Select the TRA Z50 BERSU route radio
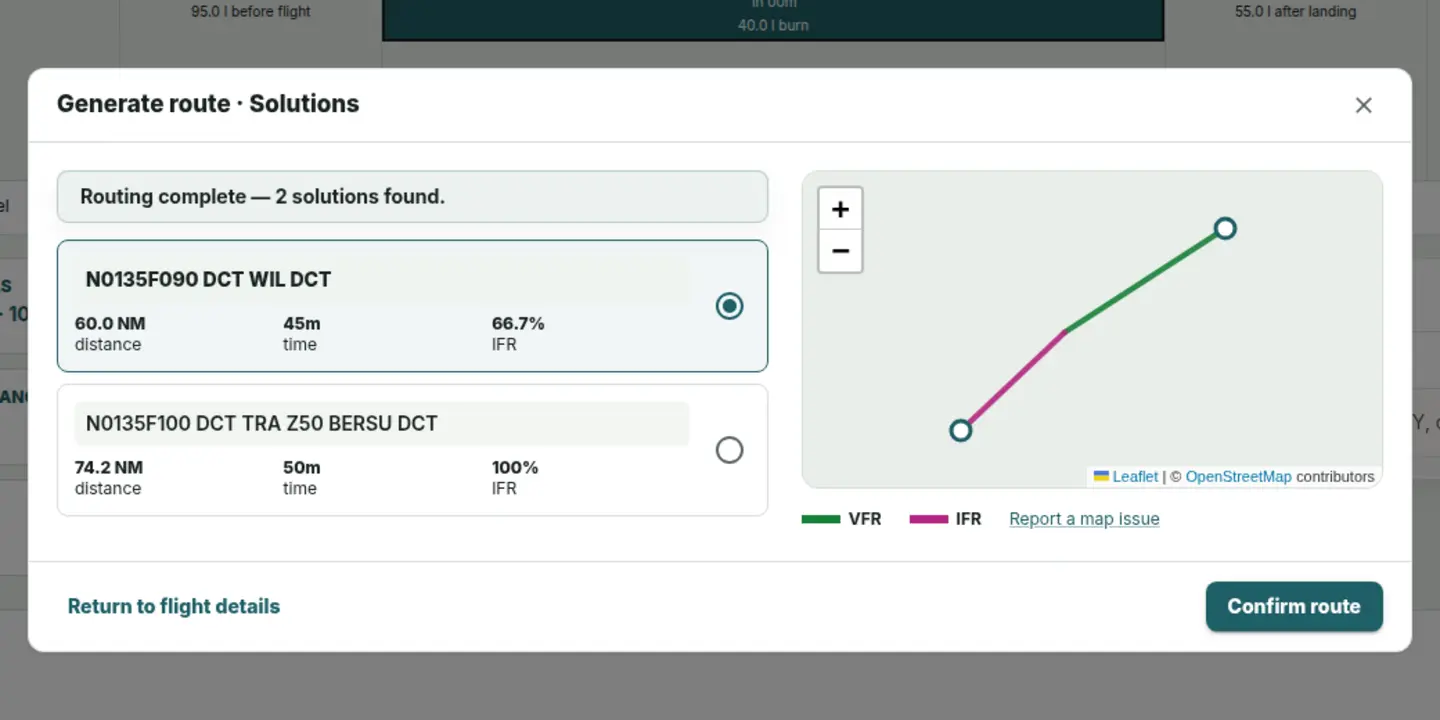 [730, 450]
